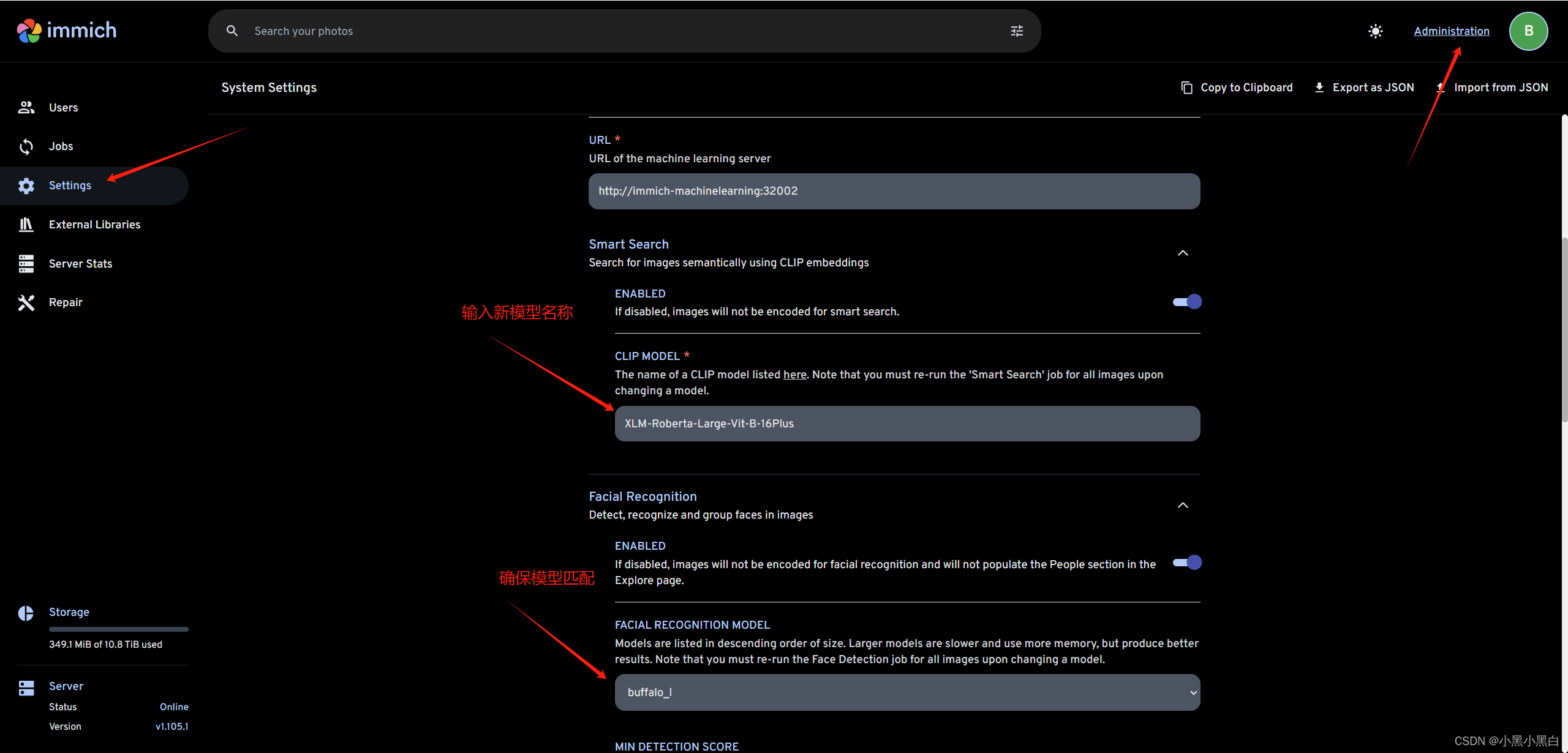Open the facial recognition model dropdown
The image size is (1568, 753).
coord(907,692)
